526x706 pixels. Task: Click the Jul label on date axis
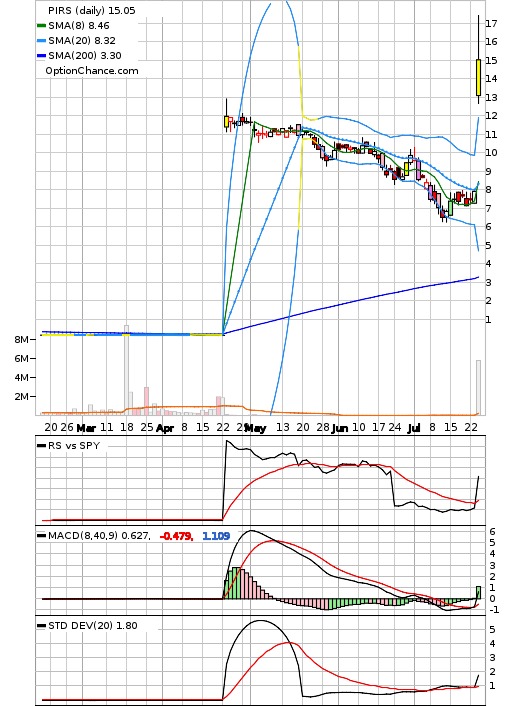413,428
